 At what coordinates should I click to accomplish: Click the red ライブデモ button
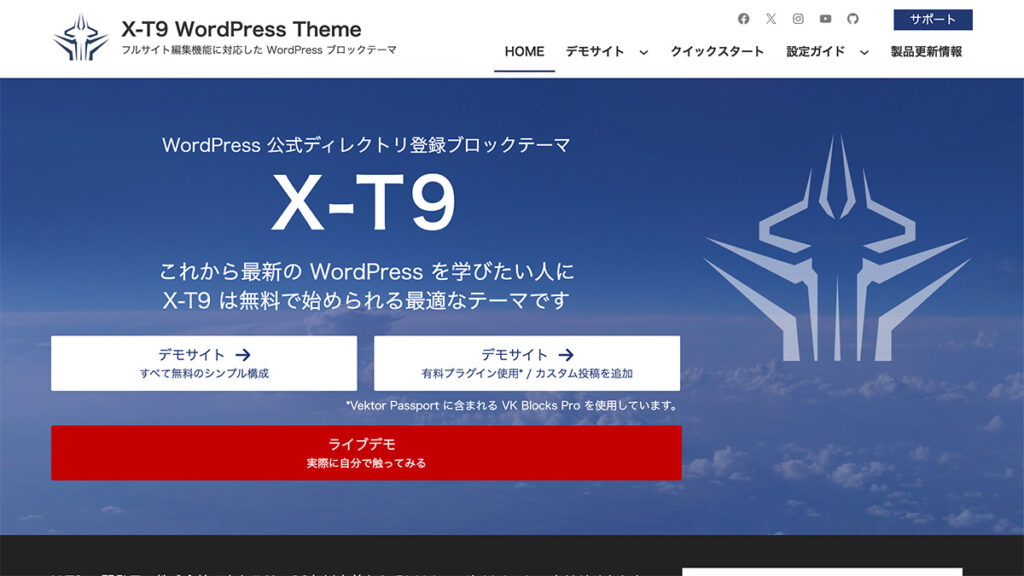pyautogui.click(x=366, y=453)
